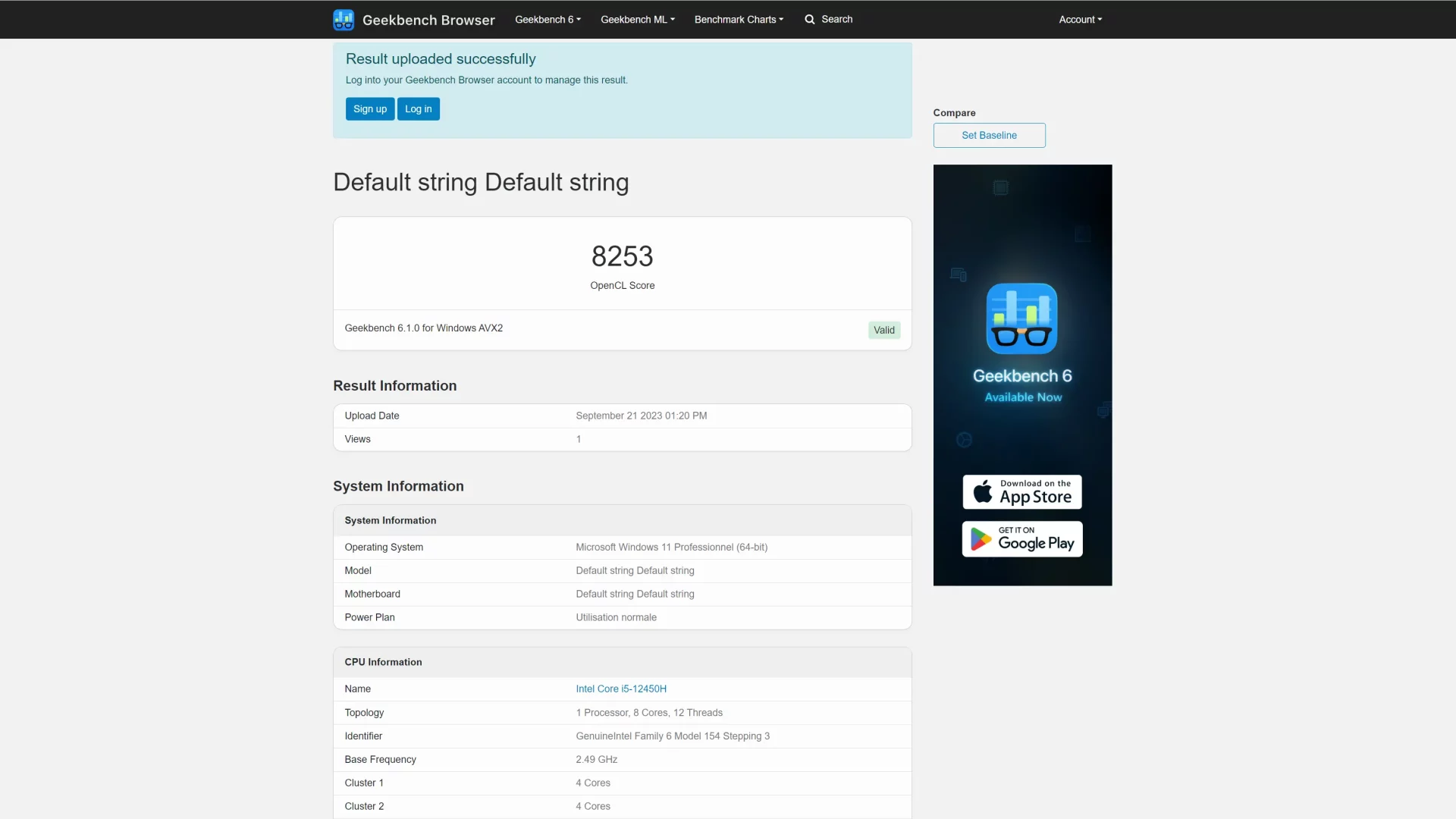Expand the Geekbench ML menu
The width and height of the screenshot is (1456, 819).
[638, 20]
